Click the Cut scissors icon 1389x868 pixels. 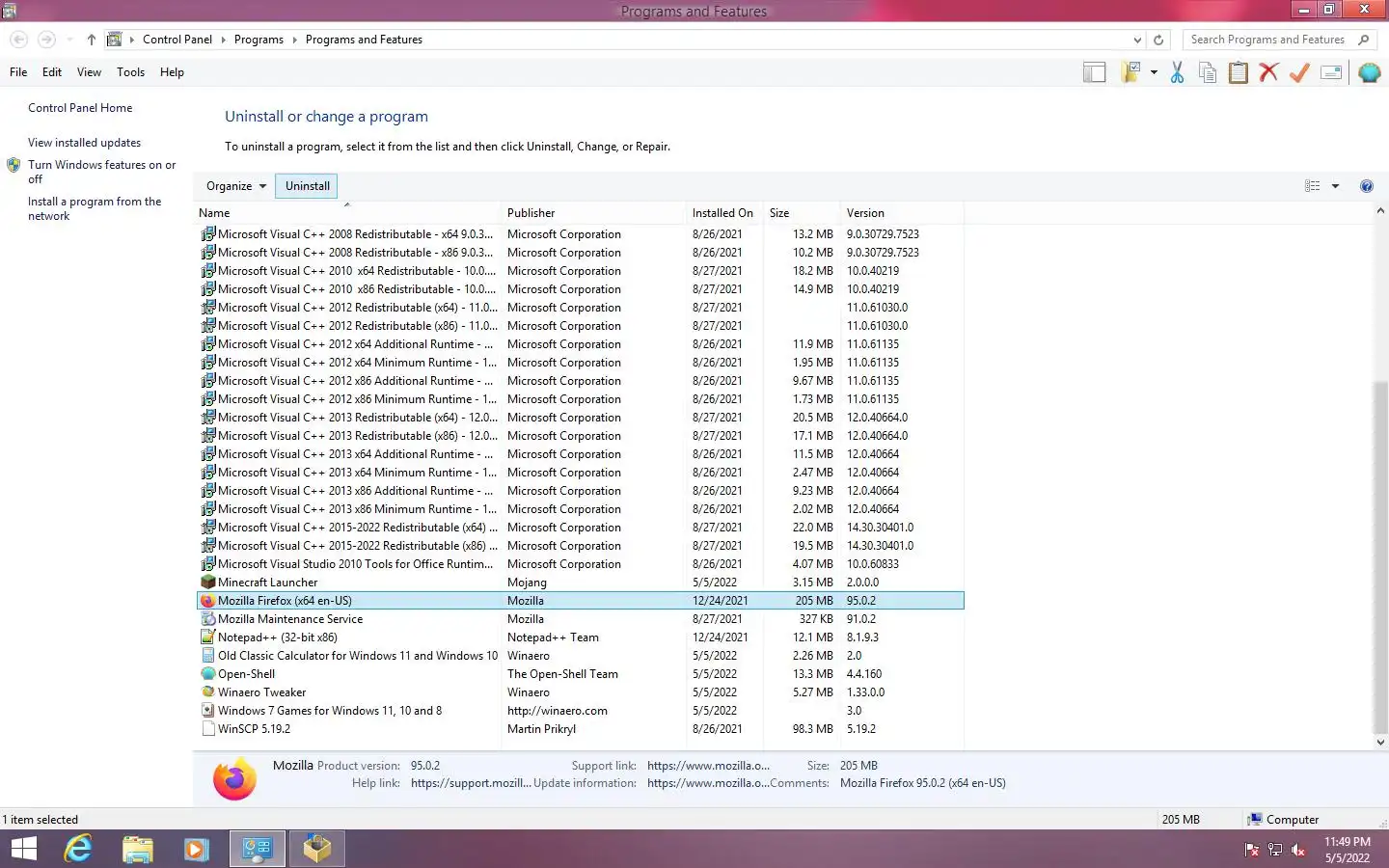(x=1177, y=72)
